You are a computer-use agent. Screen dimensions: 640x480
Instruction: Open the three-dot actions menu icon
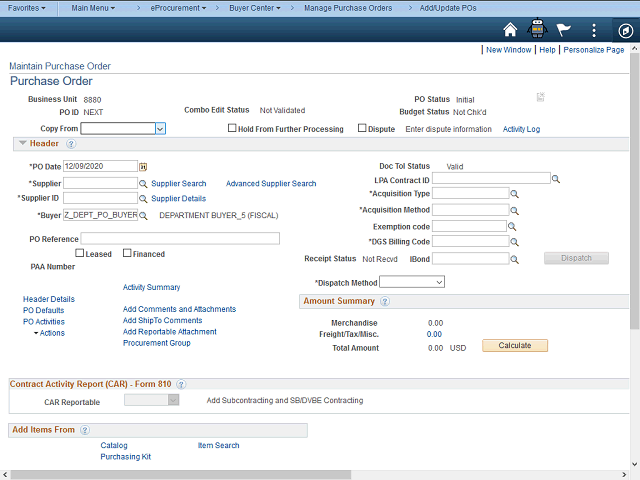pyautogui.click(x=594, y=30)
